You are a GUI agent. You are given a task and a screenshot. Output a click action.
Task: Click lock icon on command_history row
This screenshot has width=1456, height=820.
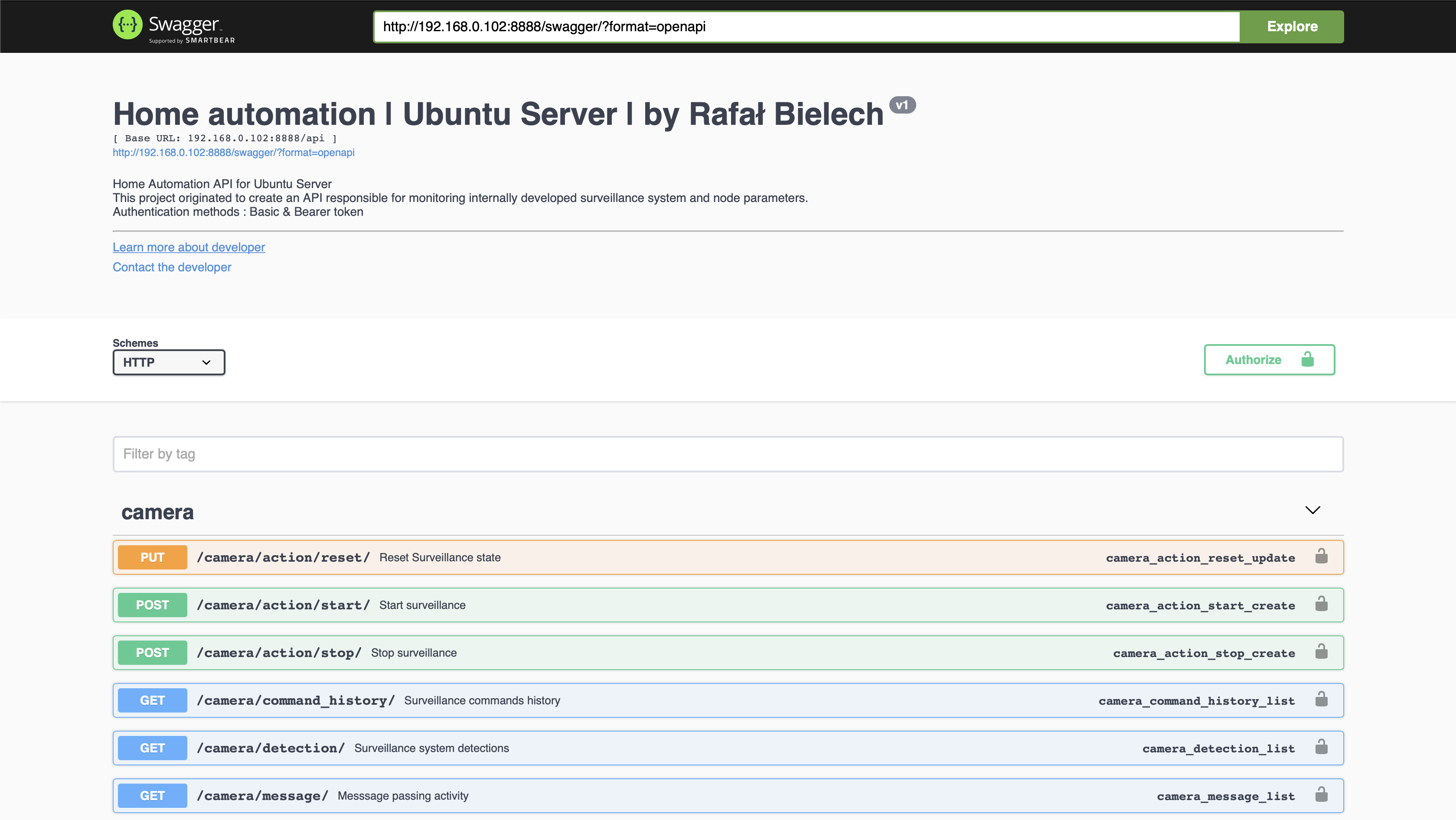1322,699
